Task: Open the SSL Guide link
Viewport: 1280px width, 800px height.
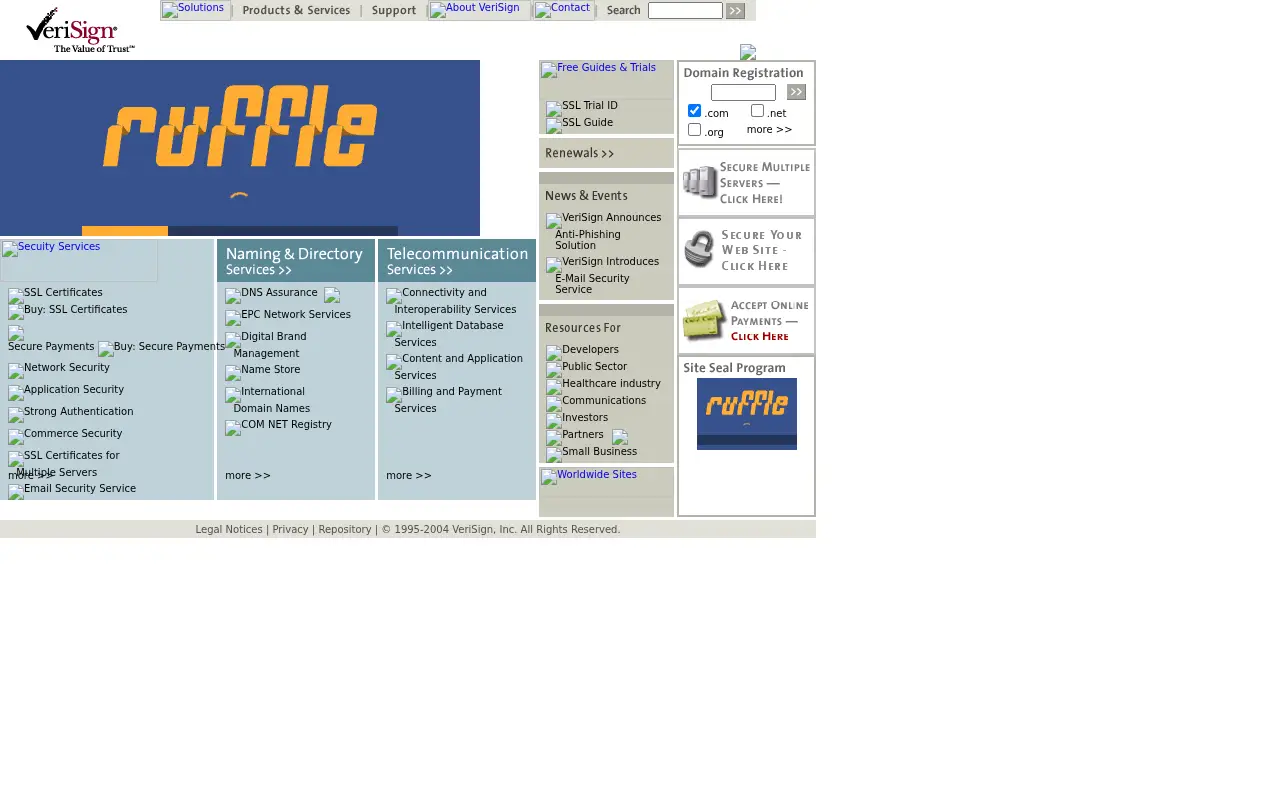Action: click(587, 123)
